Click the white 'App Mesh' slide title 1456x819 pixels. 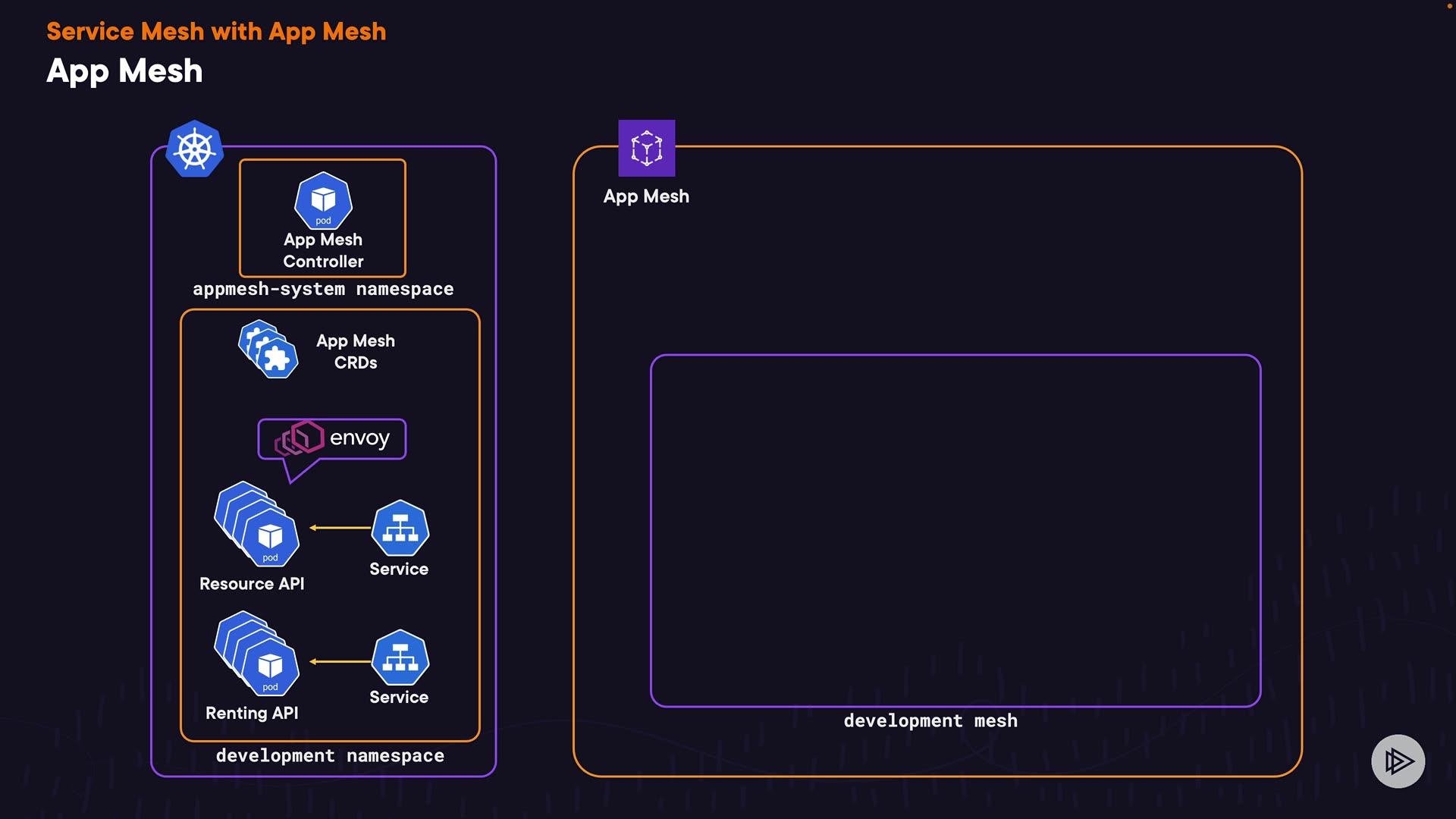pyautogui.click(x=124, y=71)
